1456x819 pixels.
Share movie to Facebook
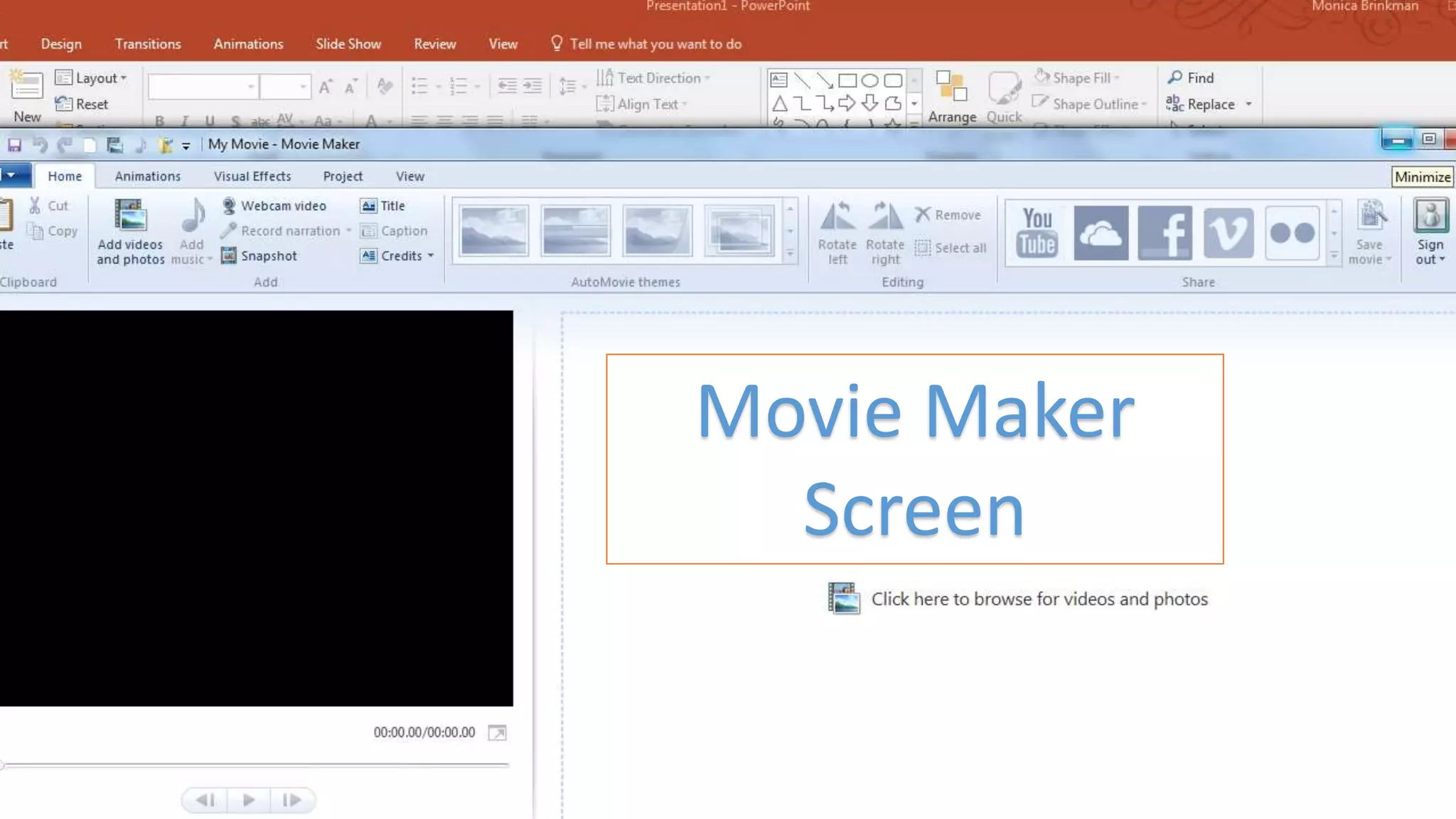coord(1165,232)
